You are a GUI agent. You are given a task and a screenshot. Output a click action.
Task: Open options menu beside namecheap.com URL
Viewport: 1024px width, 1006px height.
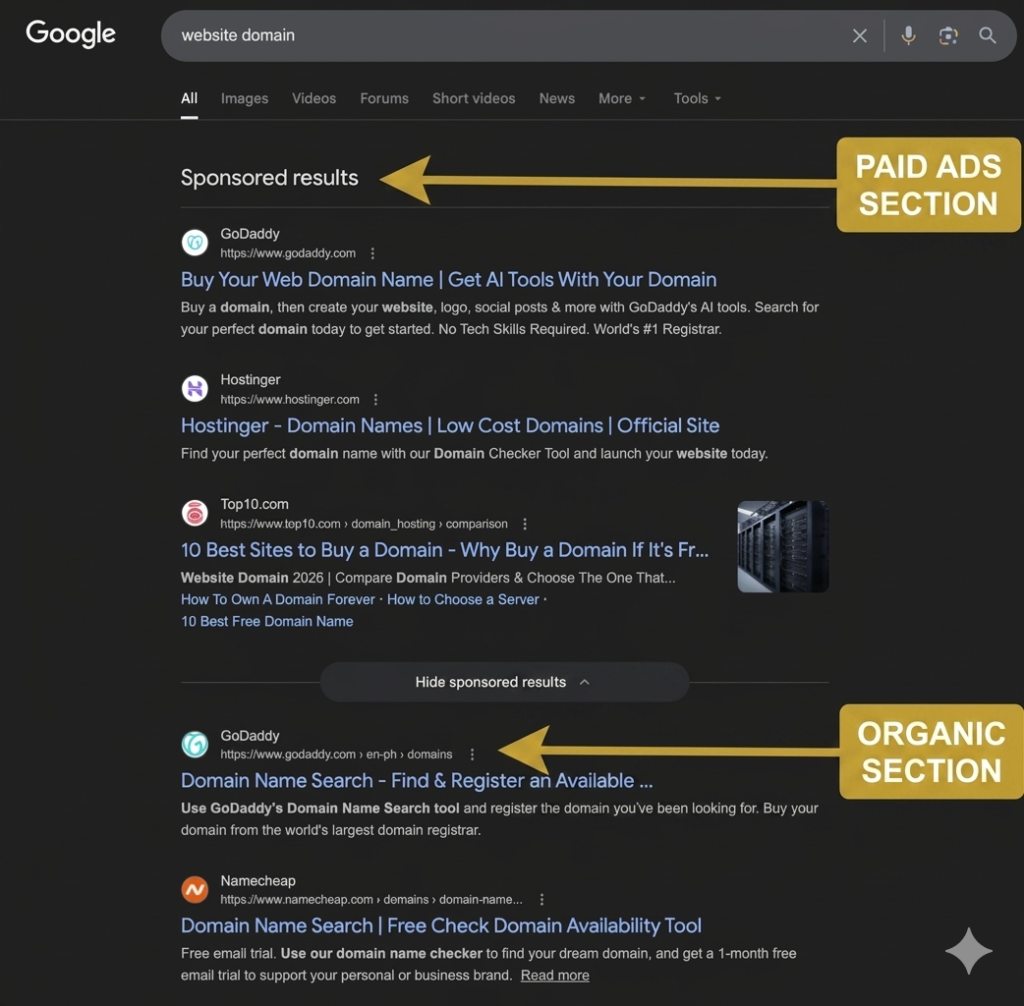541,900
